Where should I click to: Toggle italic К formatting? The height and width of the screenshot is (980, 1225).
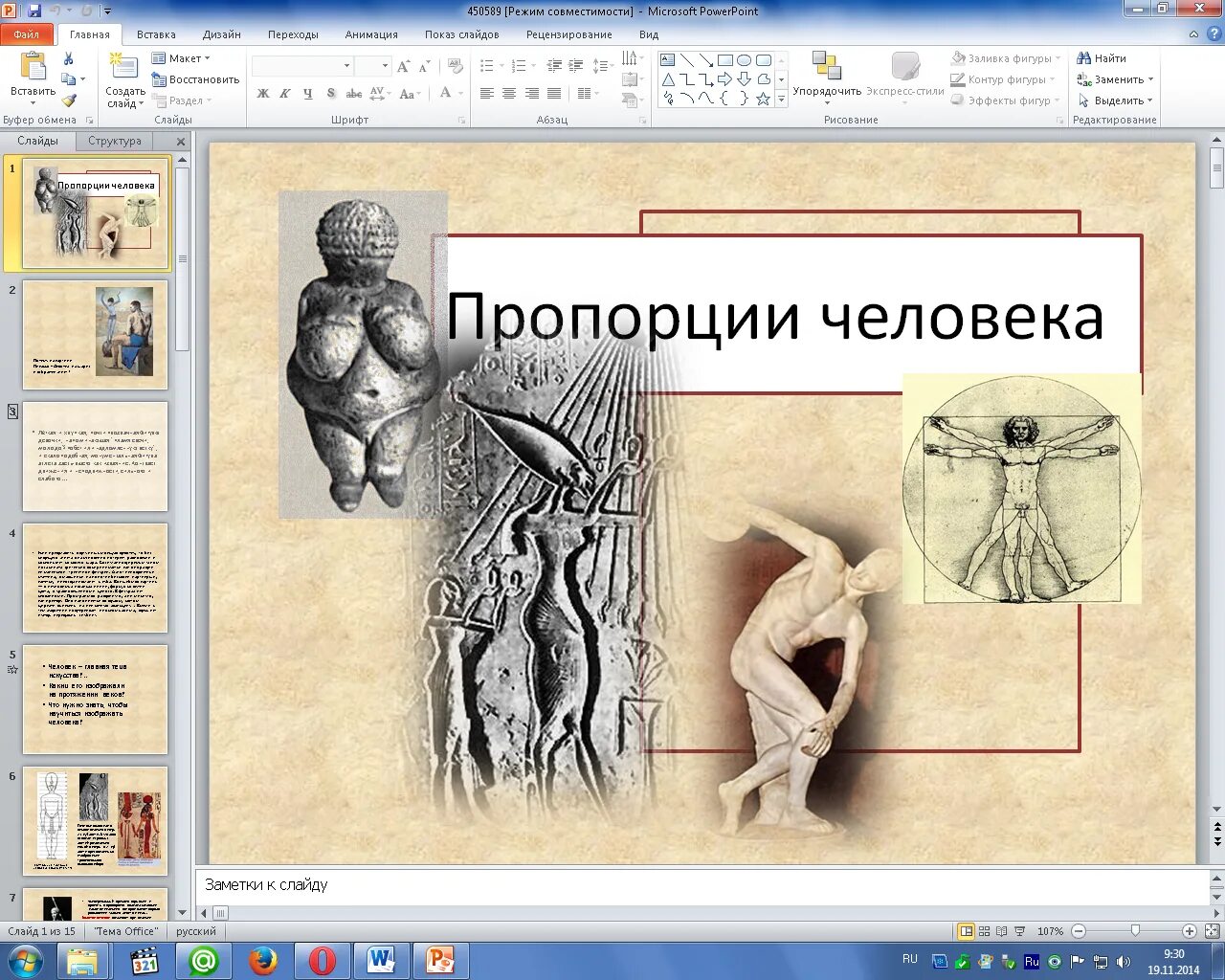point(285,94)
